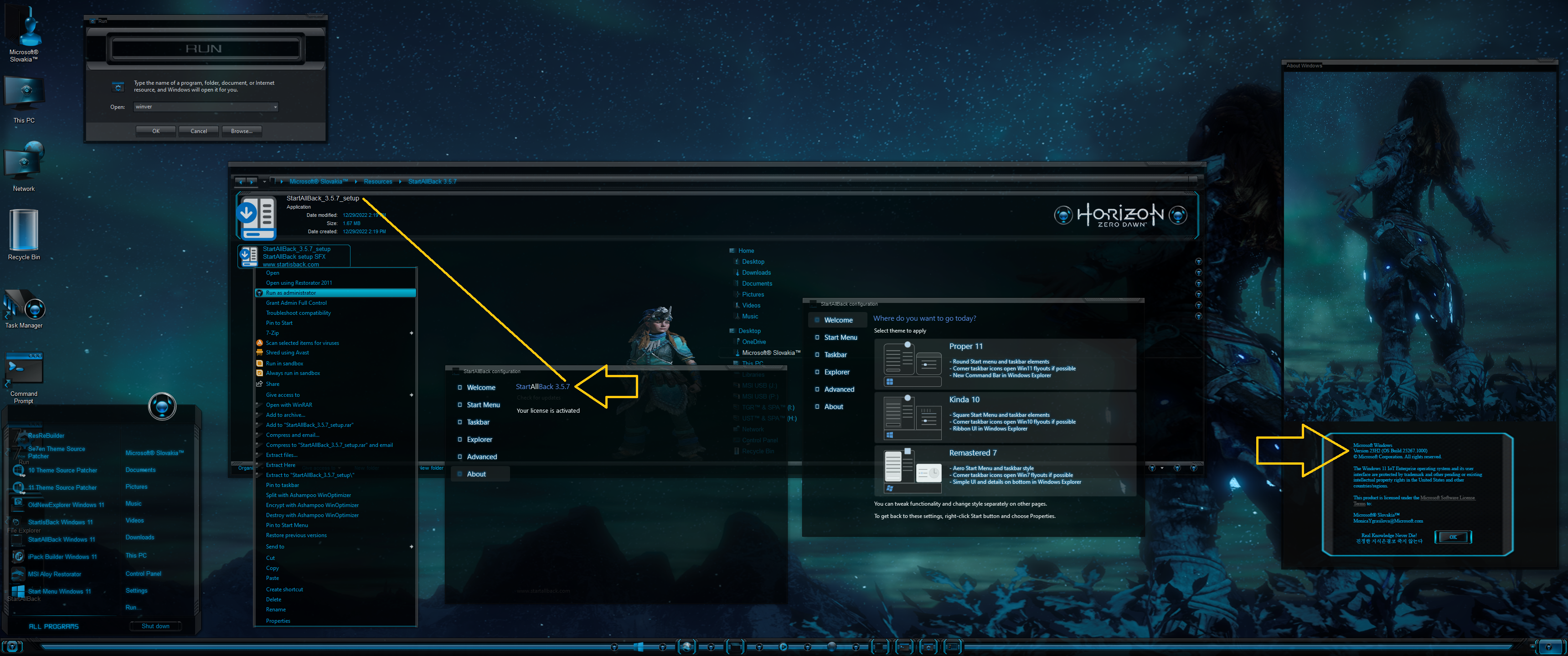Open Welcome tab in right StartAllBack window
The width and height of the screenshot is (1568, 656).
[x=838, y=320]
